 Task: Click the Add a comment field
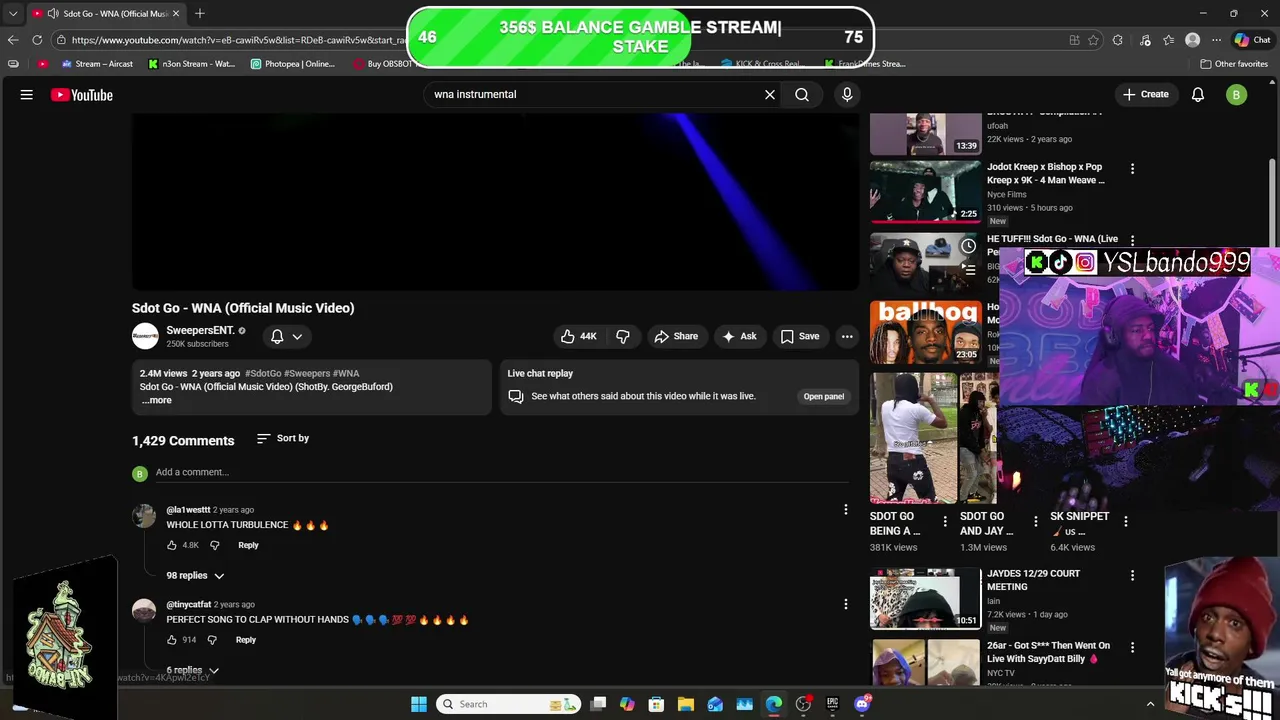coord(500,472)
